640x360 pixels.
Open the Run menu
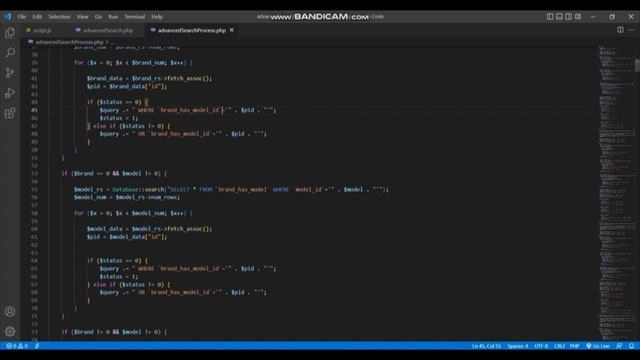pyautogui.click(x=113, y=17)
